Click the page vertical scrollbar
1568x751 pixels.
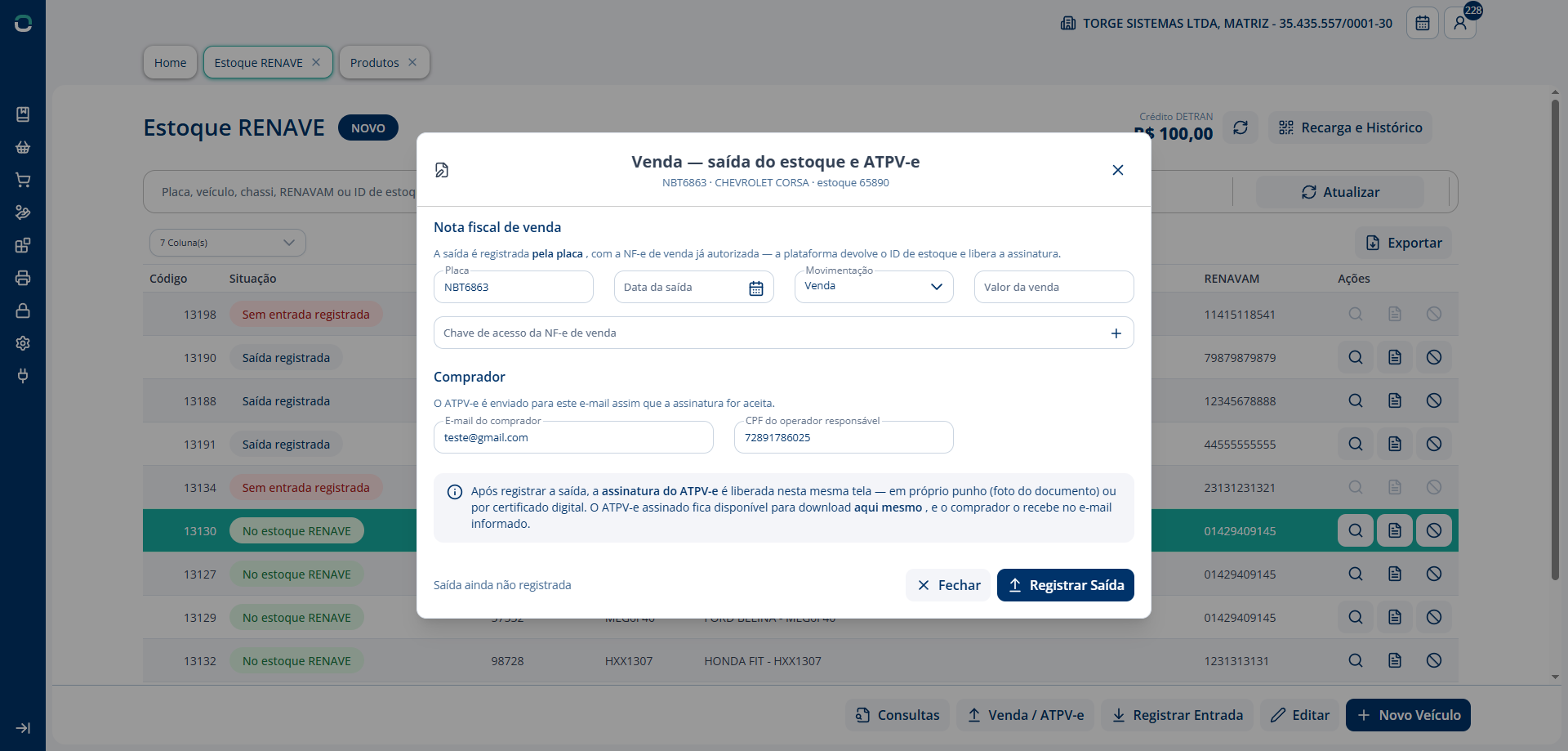(1555, 339)
